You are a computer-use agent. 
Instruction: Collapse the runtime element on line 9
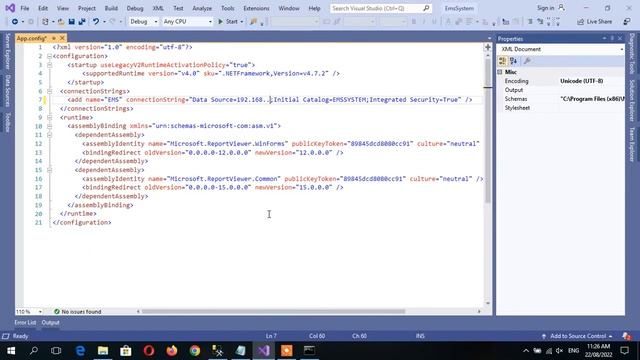pyautogui.click(x=49, y=117)
